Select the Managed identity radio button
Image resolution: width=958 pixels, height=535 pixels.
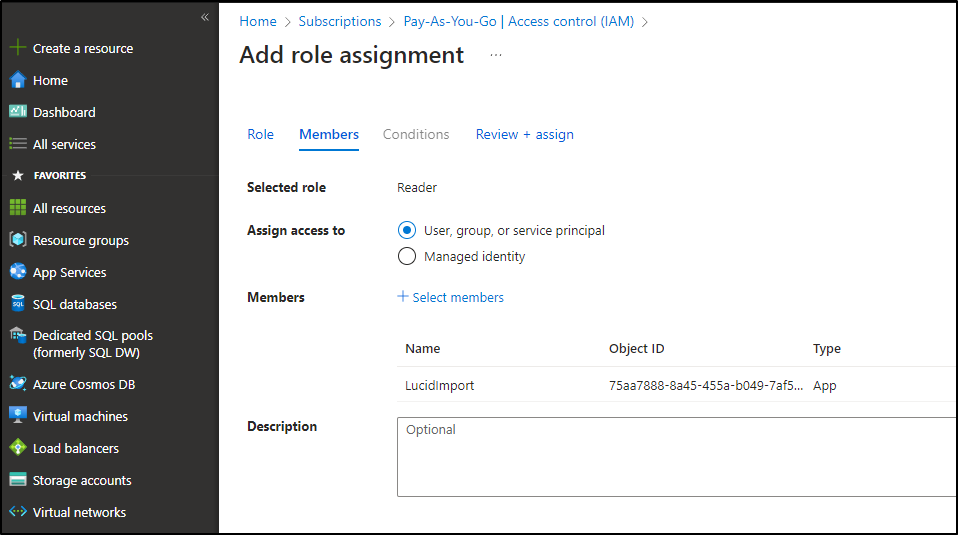406,256
